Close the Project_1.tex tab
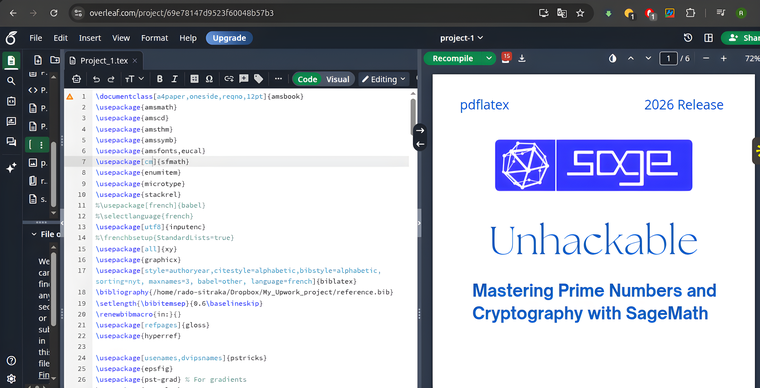Image resolution: width=760 pixels, height=388 pixels. (135, 61)
